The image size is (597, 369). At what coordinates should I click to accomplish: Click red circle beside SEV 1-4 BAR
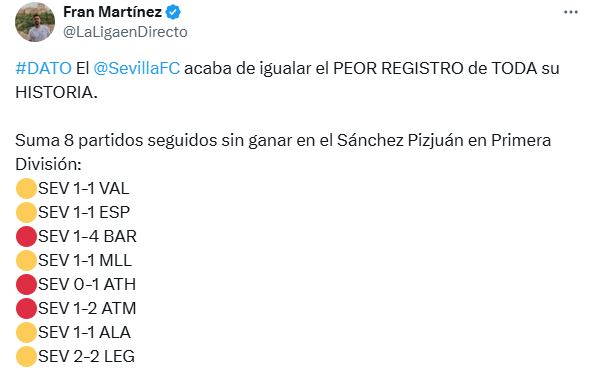pyautogui.click(x=26, y=236)
